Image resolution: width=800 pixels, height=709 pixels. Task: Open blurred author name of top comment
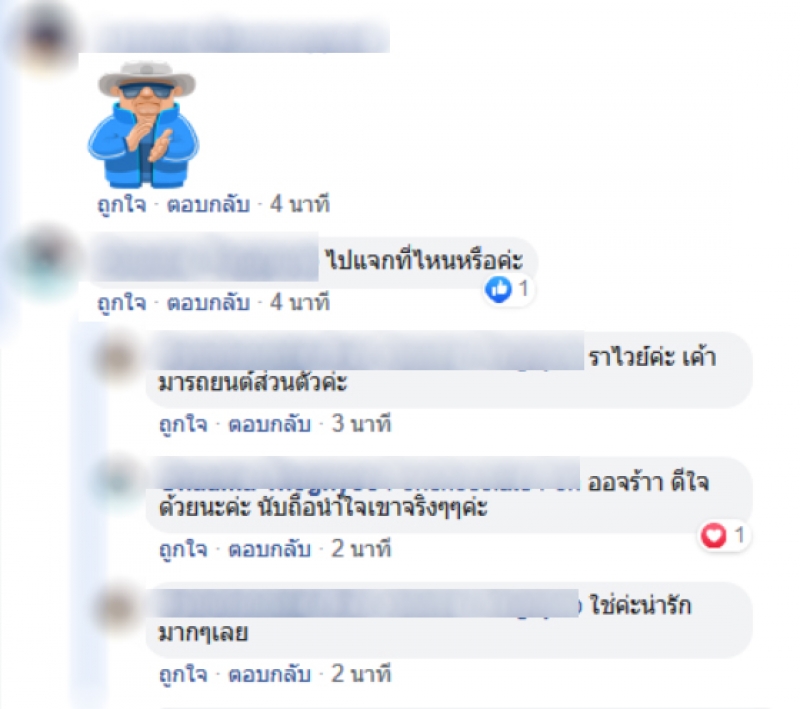coord(240,37)
